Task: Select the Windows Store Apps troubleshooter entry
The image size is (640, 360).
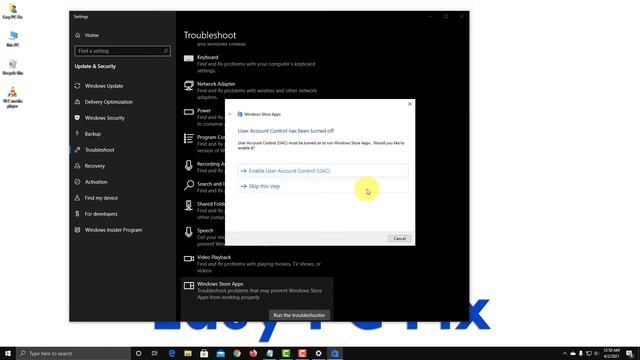Action: click(x=256, y=290)
